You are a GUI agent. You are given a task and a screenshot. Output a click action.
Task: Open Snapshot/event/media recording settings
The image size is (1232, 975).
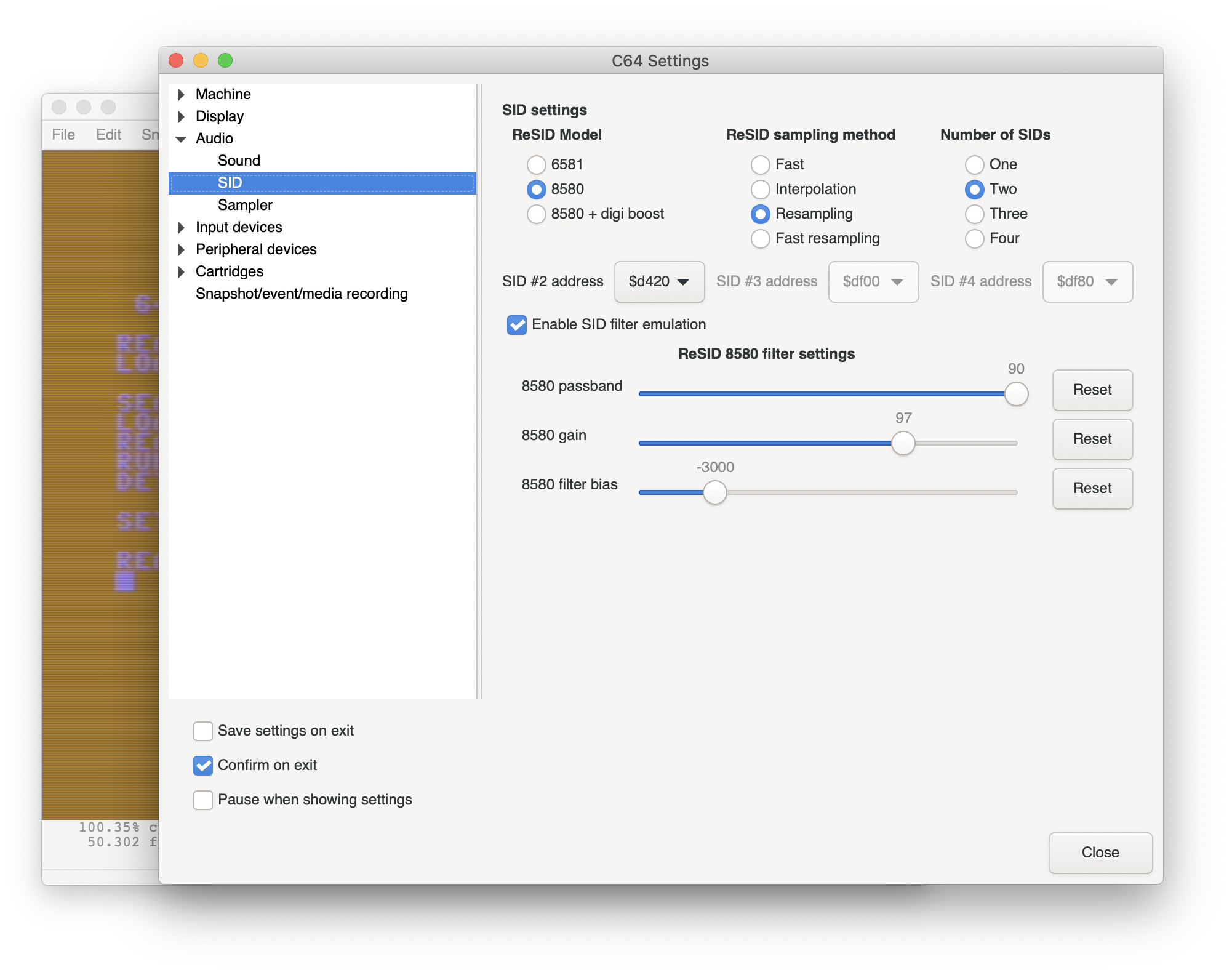tap(302, 294)
